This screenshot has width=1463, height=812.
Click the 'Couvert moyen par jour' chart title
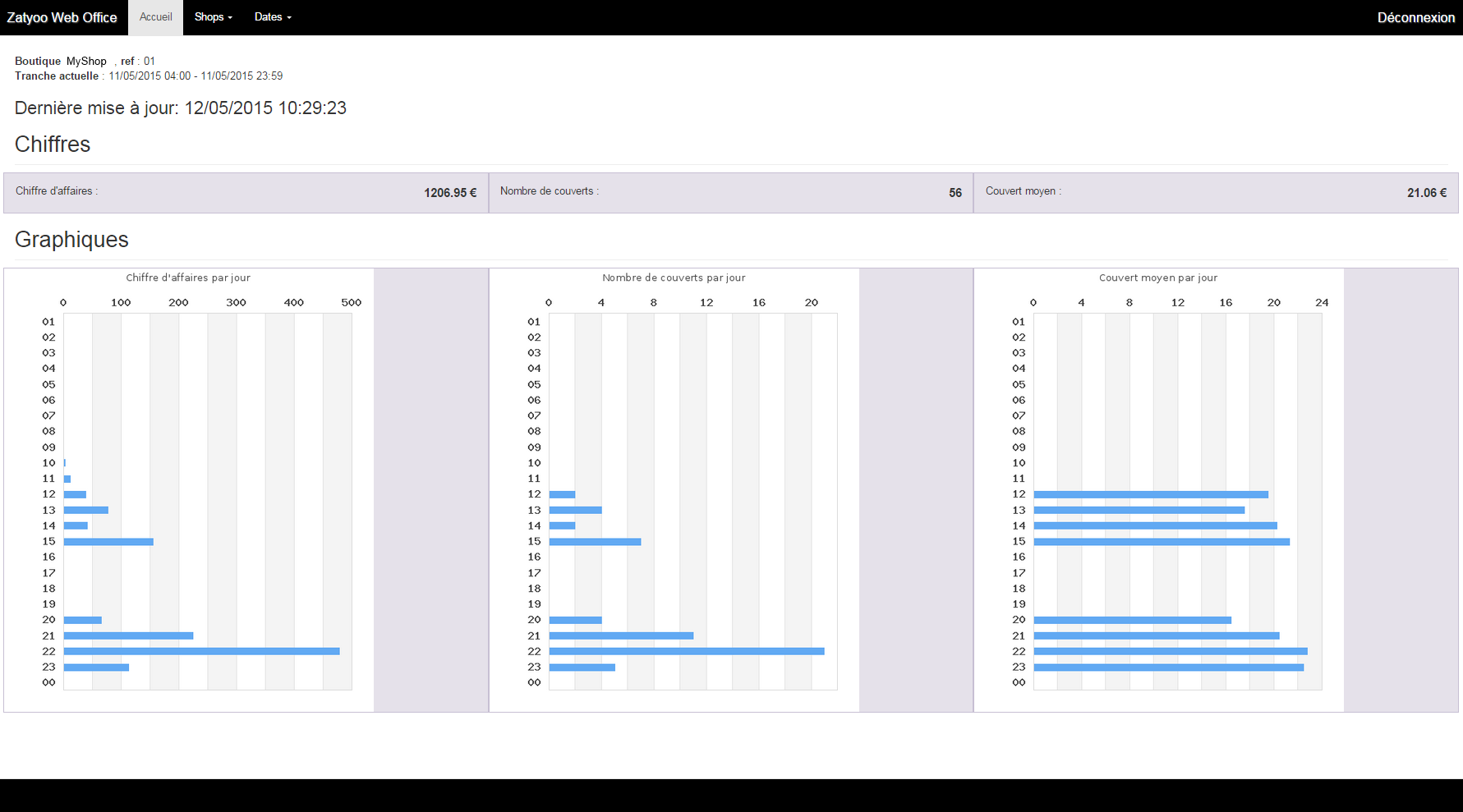coord(1158,278)
